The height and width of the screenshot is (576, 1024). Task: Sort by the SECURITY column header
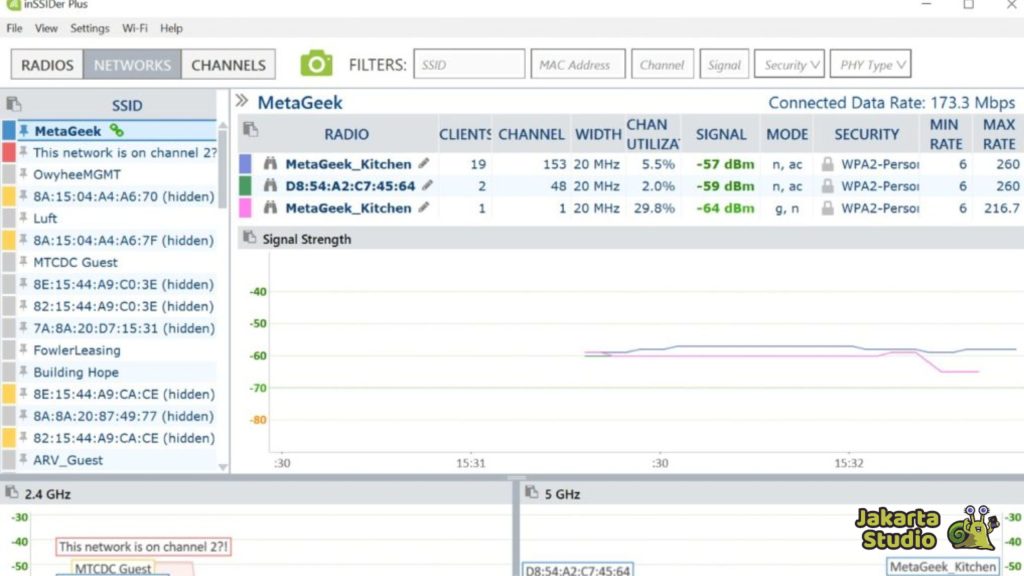click(x=866, y=134)
